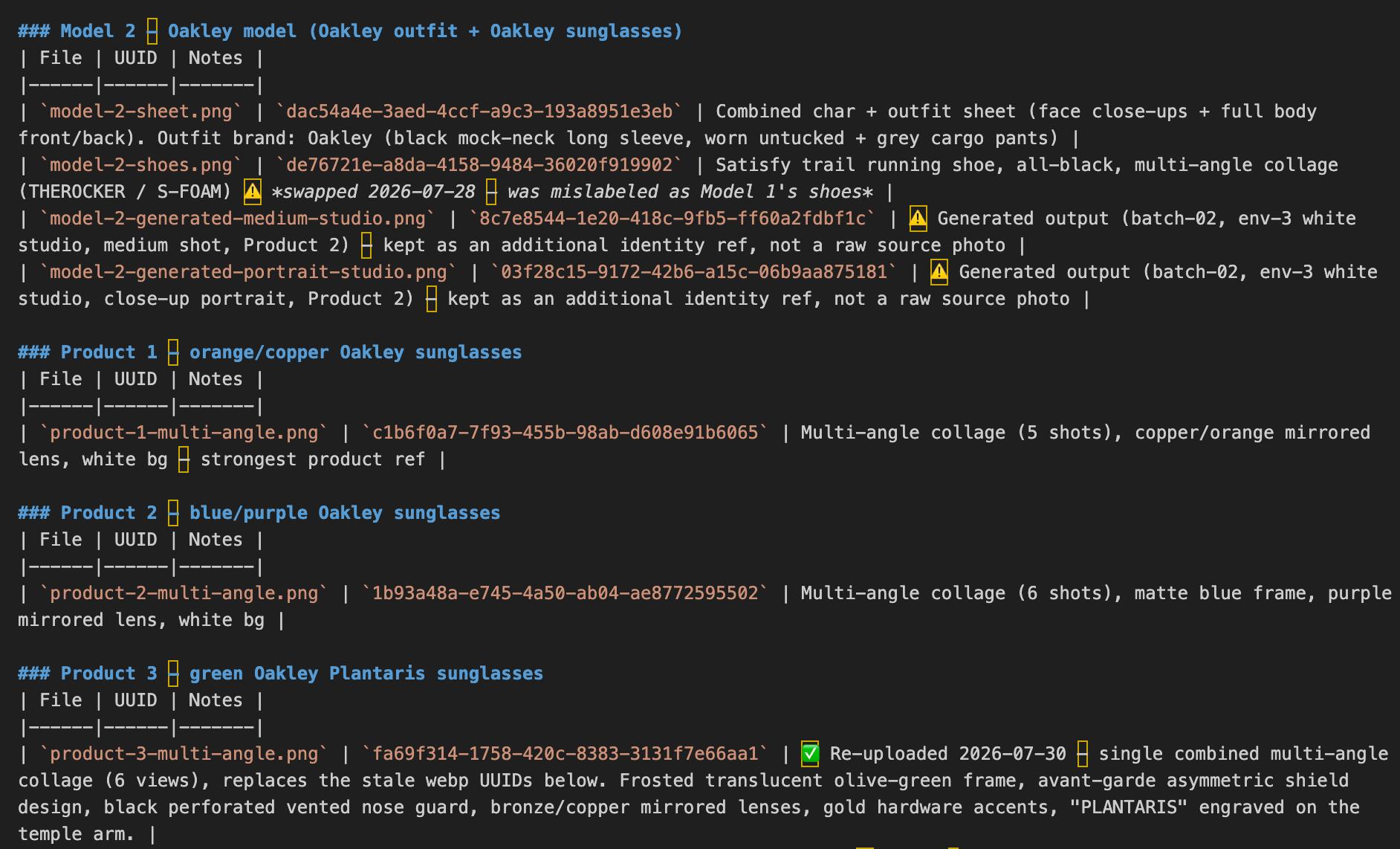
Task: Click the green check mark before 'Re-uploaded'
Action: coord(810,754)
